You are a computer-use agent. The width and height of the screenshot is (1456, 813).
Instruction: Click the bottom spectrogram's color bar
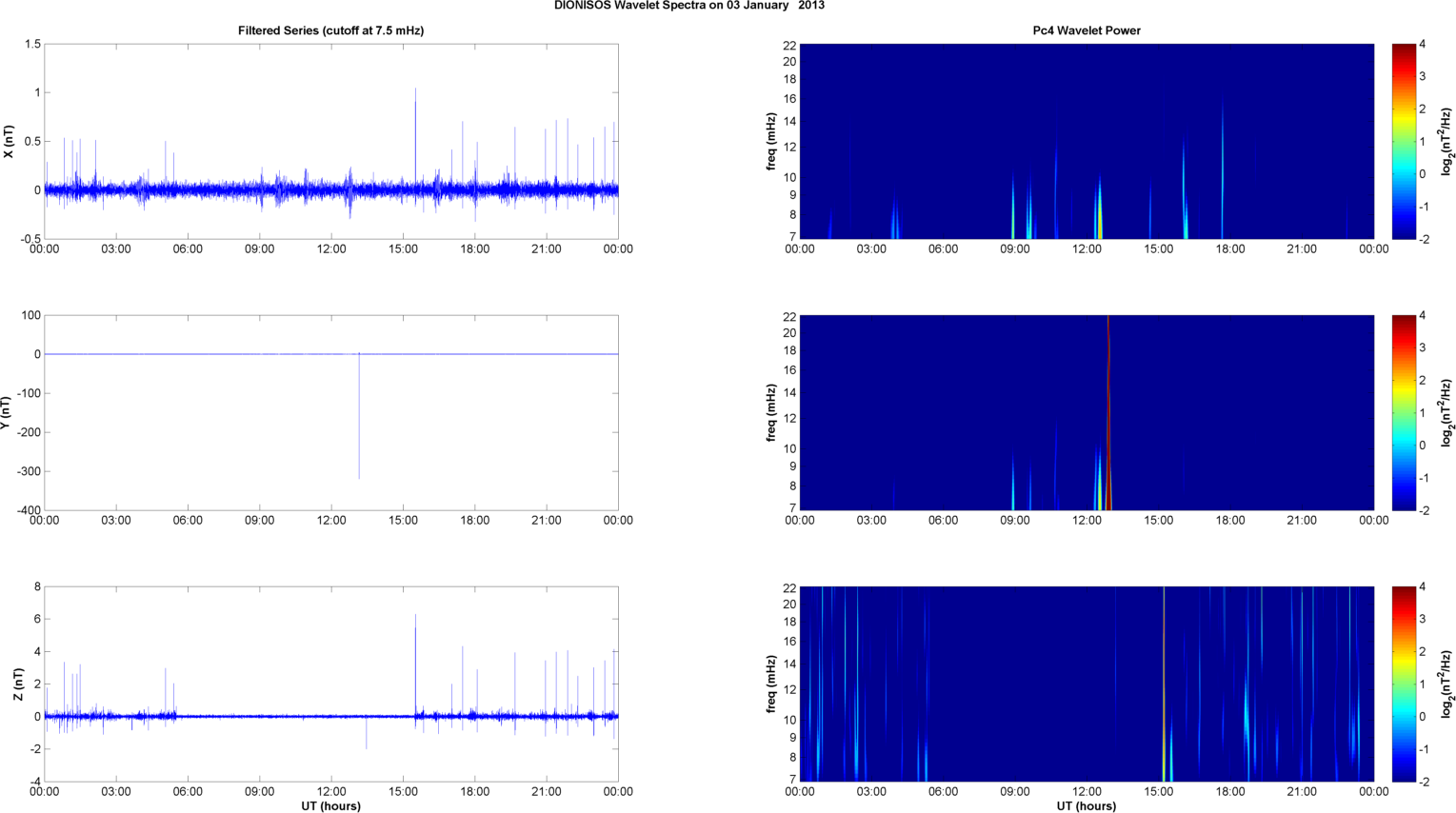click(1405, 684)
